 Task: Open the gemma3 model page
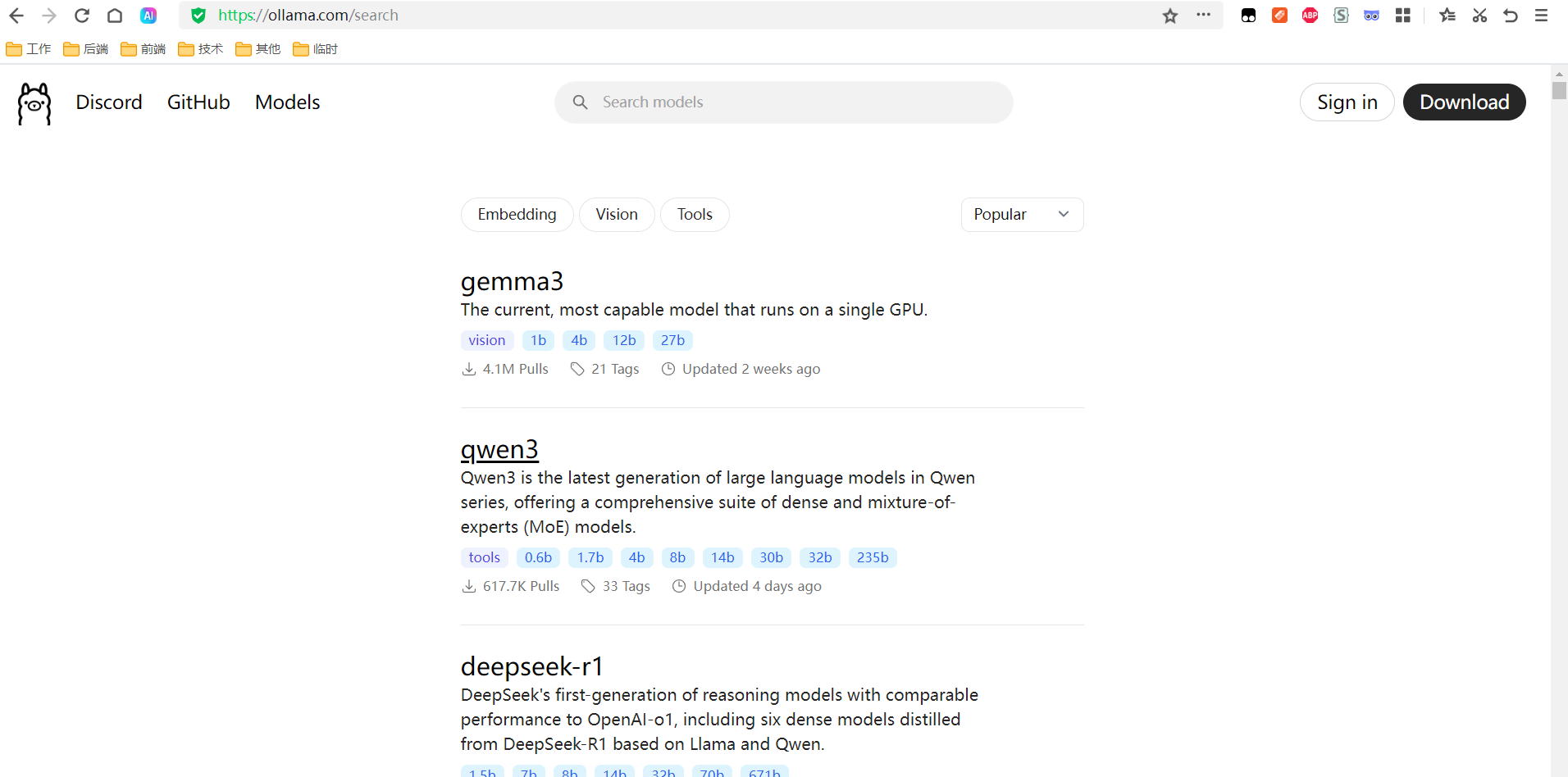(512, 281)
